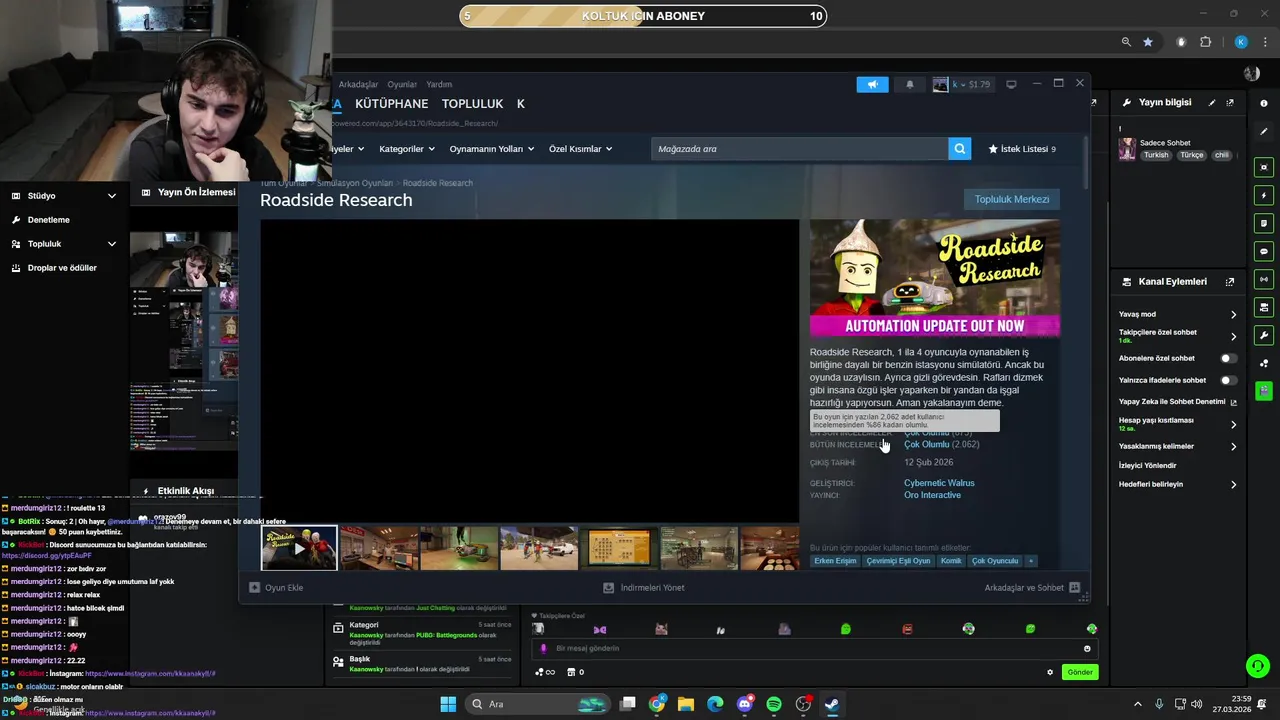
Task: Click the Windows Start button
Action: coord(448,704)
